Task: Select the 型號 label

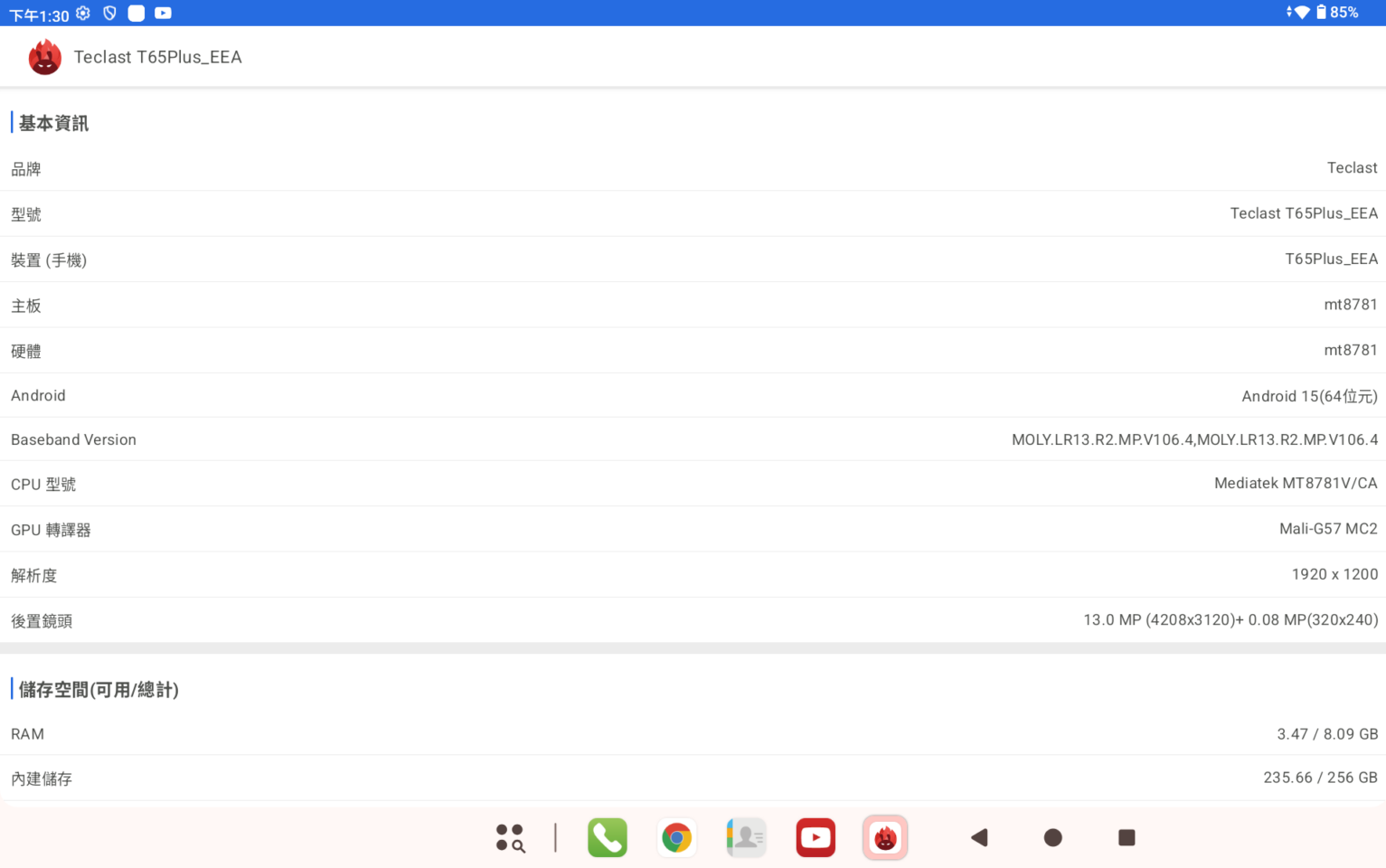Action: pos(26,214)
